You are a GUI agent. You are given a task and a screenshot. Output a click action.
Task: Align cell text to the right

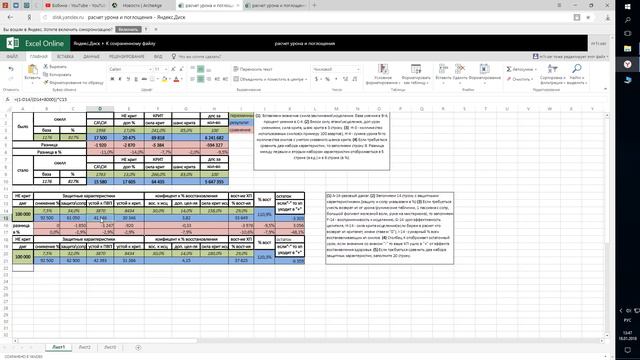209,79
